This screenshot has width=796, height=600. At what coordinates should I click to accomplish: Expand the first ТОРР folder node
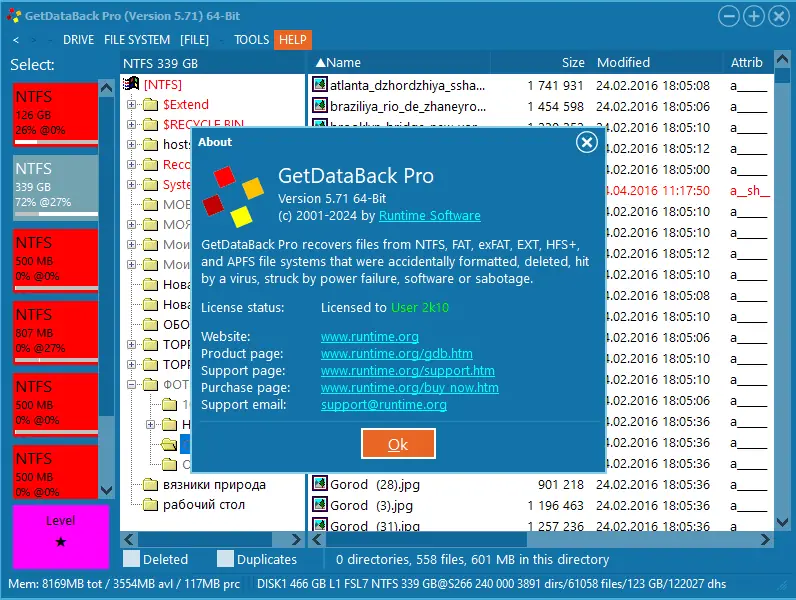point(131,345)
